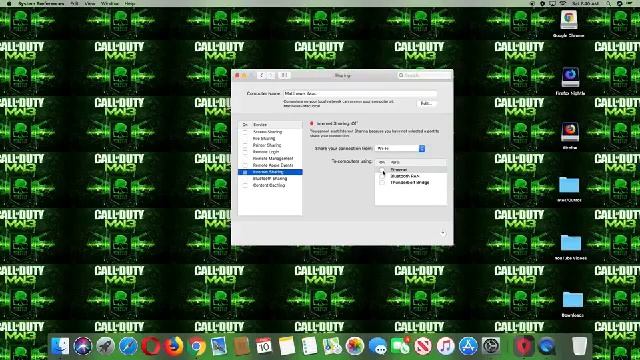Image resolution: width=640 pixels, height=360 pixels.
Task: Select Bluetooth Sharing service row
Action: [270, 178]
